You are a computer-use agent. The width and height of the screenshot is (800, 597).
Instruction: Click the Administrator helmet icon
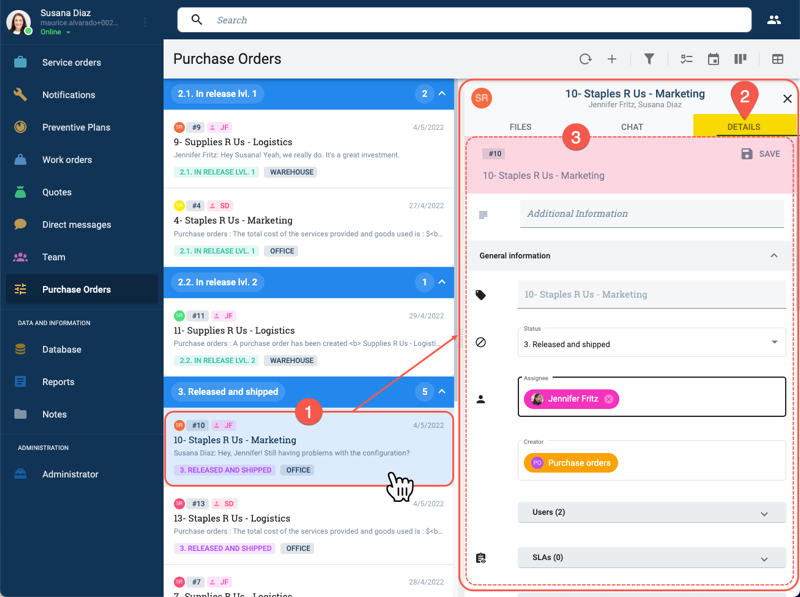pyautogui.click(x=20, y=474)
